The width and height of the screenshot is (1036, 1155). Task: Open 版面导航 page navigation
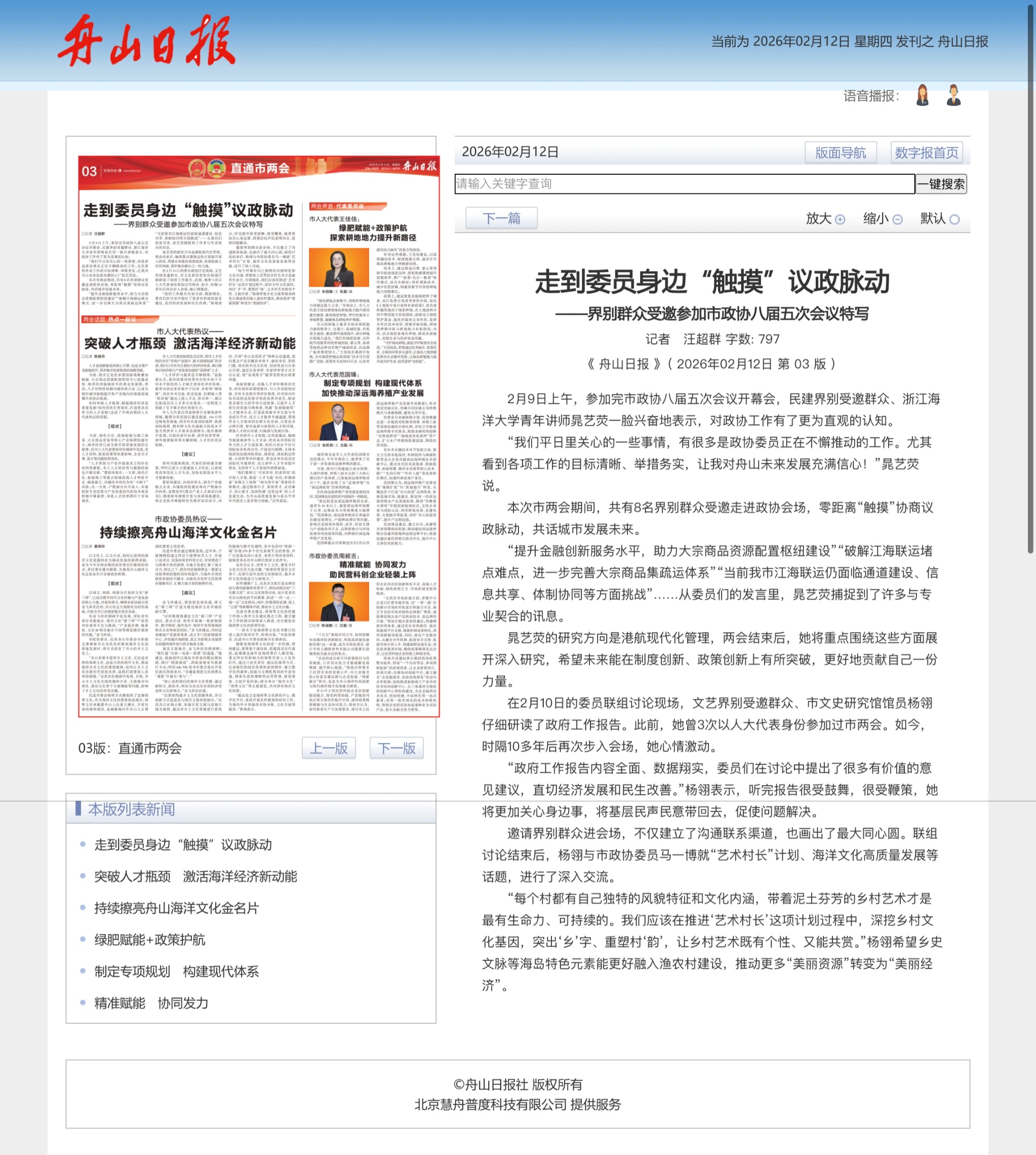click(x=840, y=152)
